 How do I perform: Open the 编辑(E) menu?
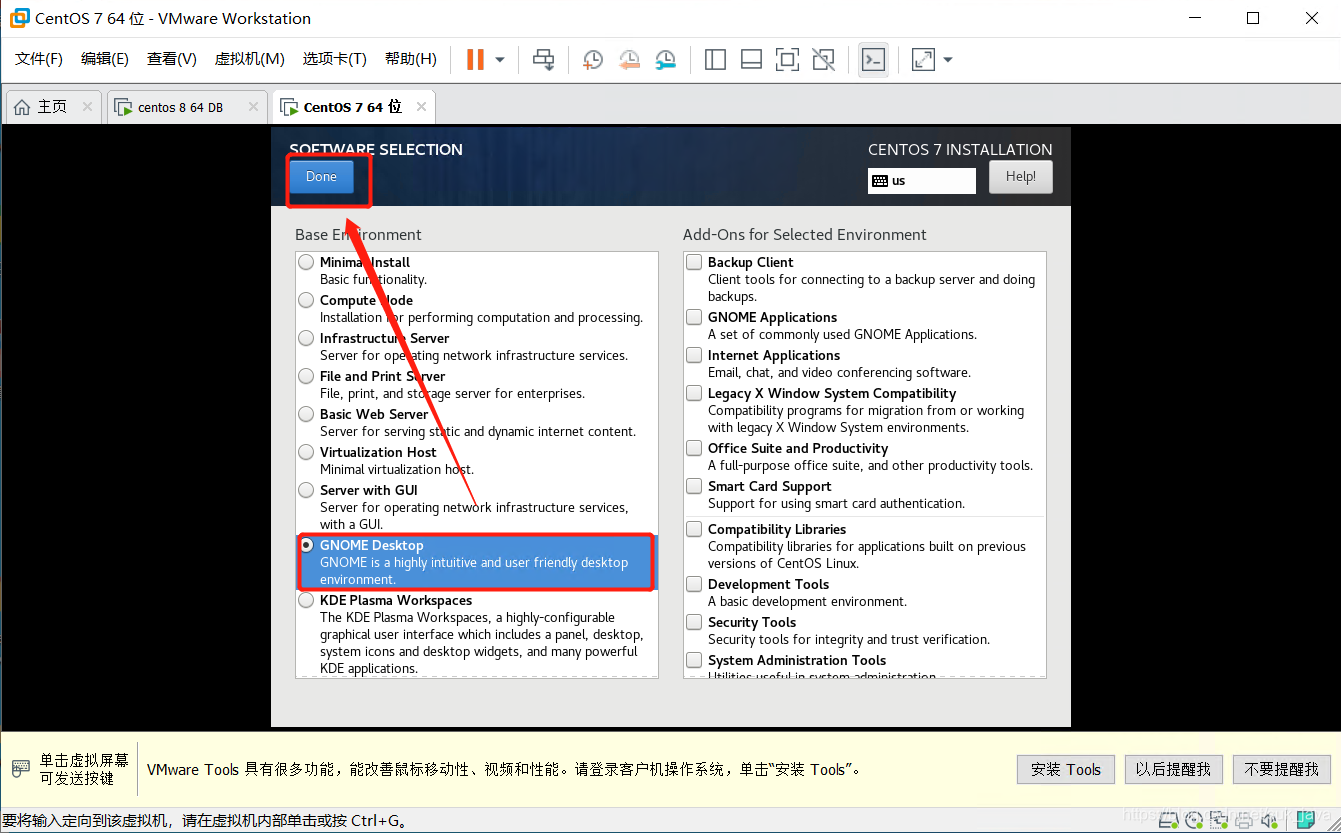[105, 59]
